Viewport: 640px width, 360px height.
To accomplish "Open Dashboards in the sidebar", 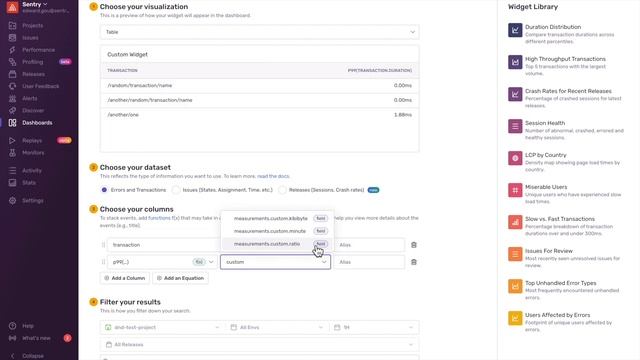I will coord(37,123).
